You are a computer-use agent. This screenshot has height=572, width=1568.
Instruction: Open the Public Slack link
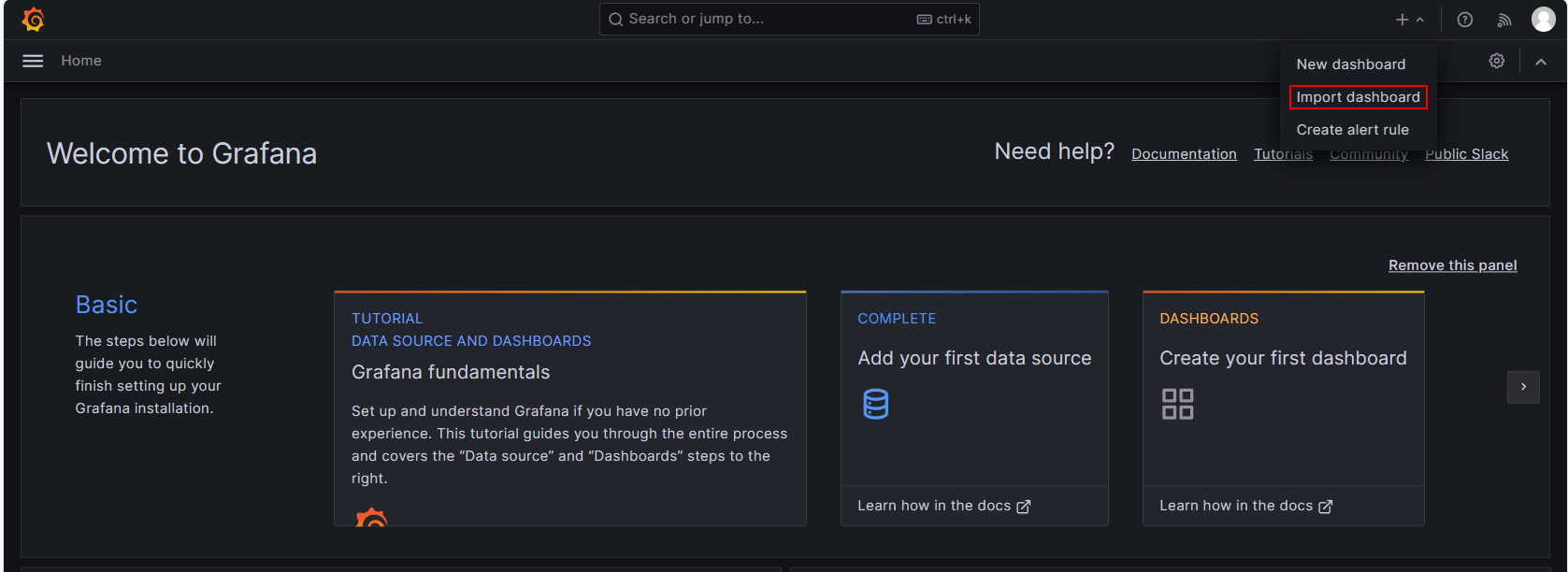[1466, 154]
